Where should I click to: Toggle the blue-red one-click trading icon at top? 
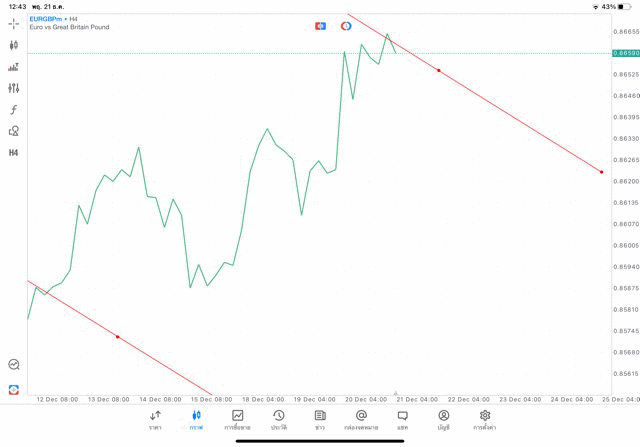[x=320, y=25]
